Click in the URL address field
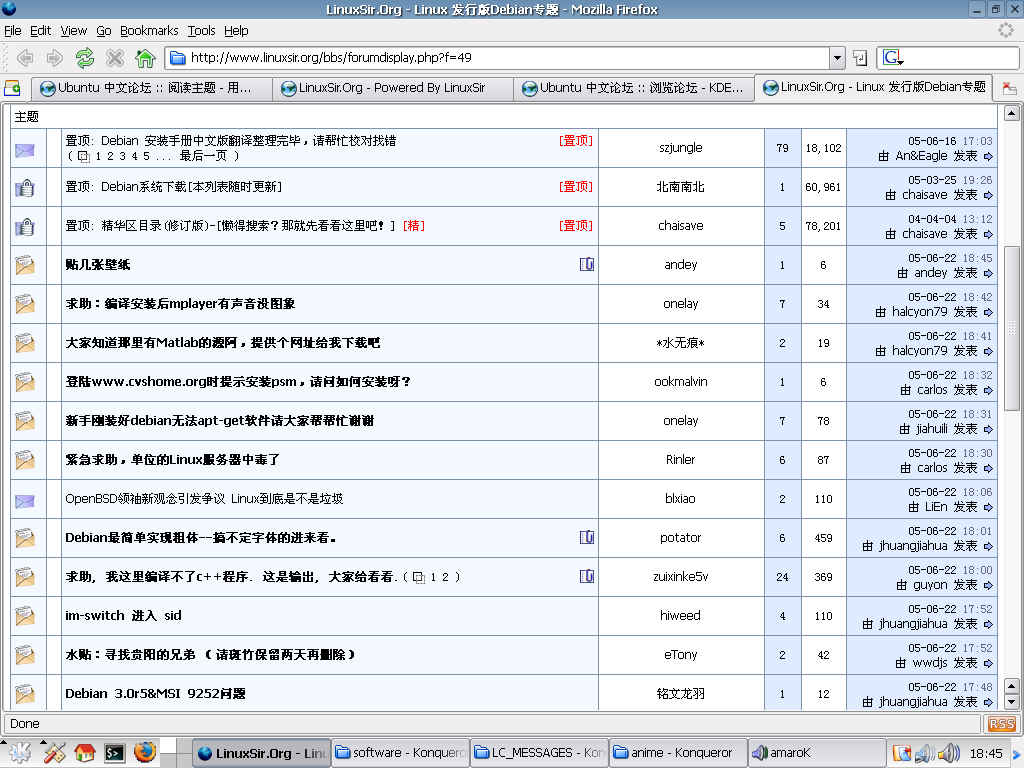This screenshot has height=768, width=1024. pos(496,58)
